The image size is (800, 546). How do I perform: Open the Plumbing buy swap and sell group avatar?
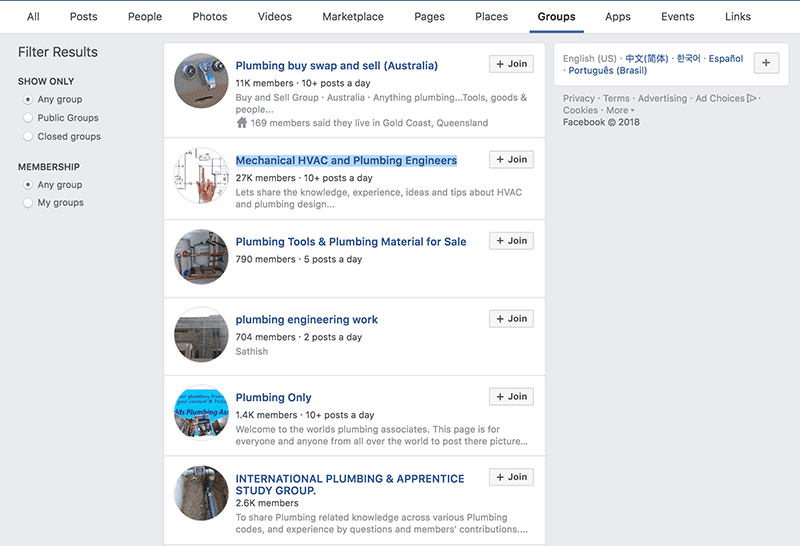click(x=202, y=81)
